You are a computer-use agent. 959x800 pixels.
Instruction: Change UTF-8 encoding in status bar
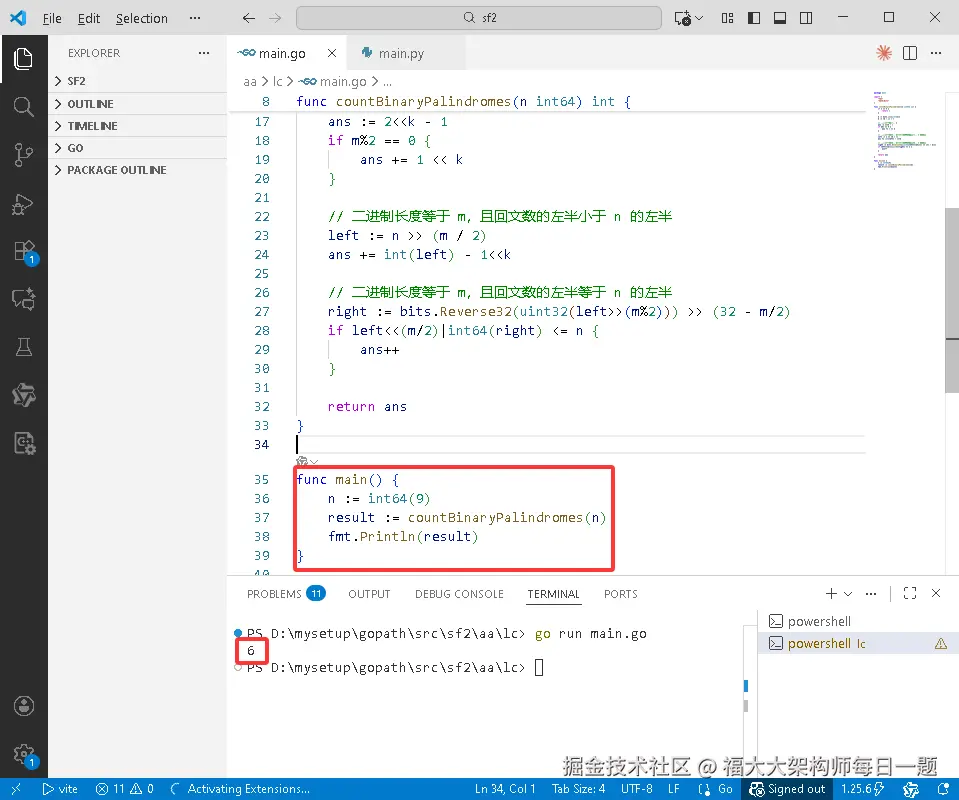tap(637, 789)
